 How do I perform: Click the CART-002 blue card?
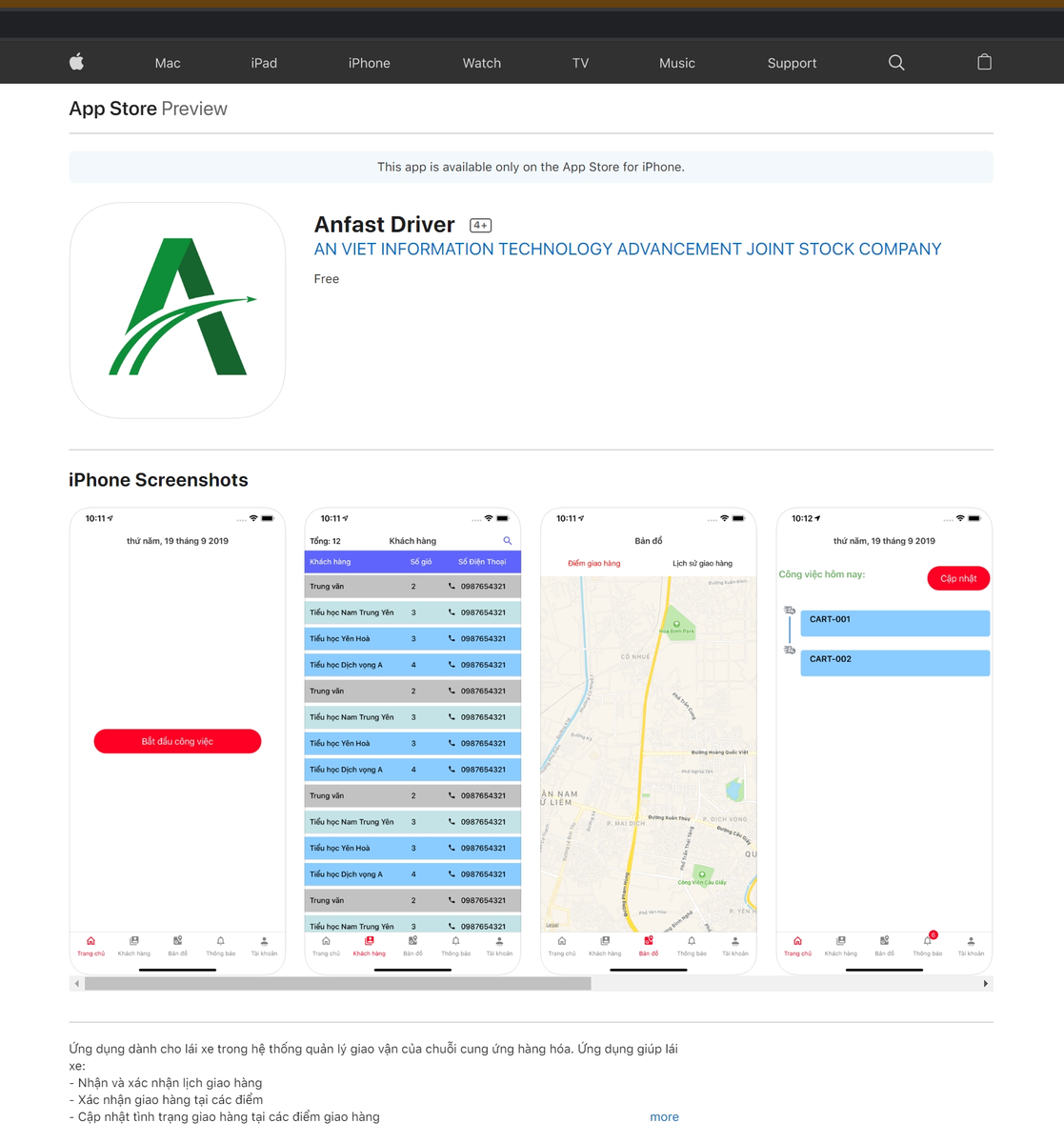(894, 663)
